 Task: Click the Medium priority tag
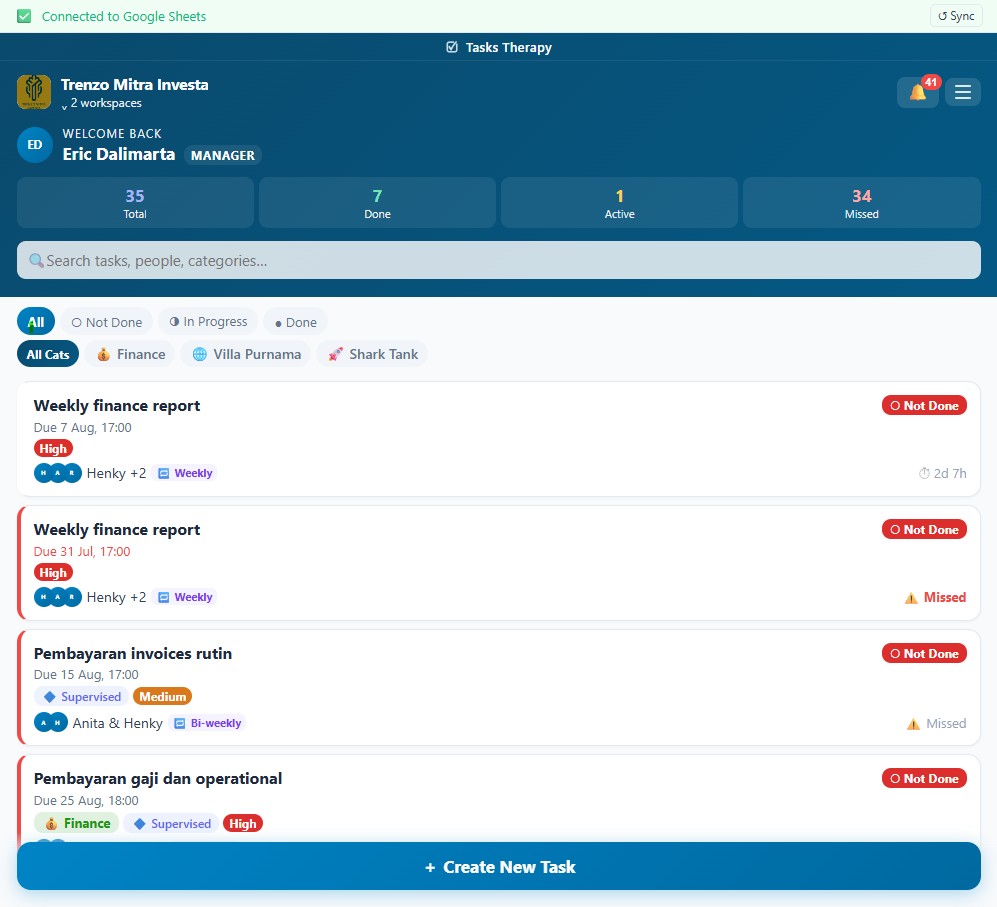[x=162, y=696]
